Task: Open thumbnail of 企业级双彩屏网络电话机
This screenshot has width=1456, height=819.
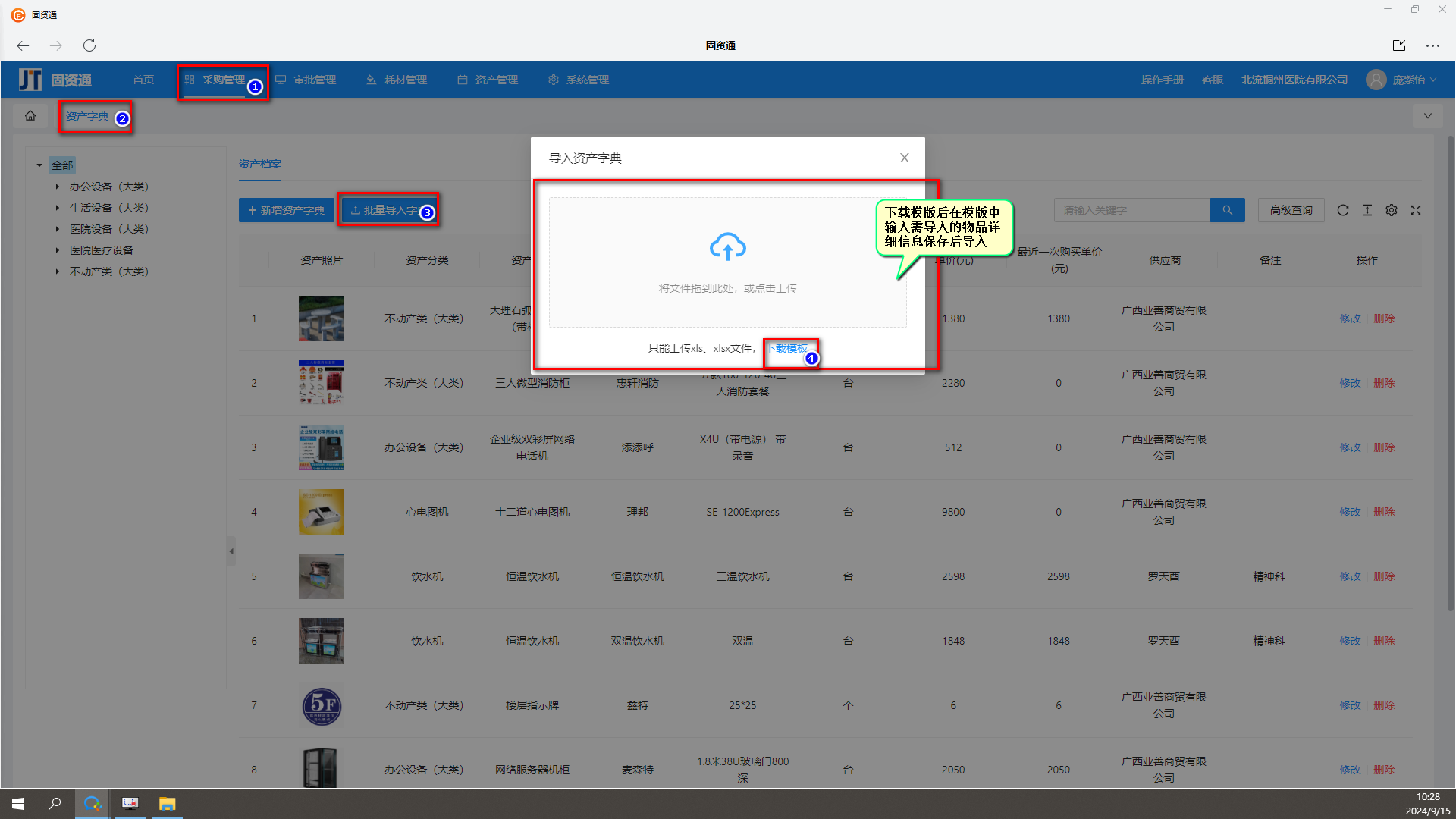Action: coord(321,447)
